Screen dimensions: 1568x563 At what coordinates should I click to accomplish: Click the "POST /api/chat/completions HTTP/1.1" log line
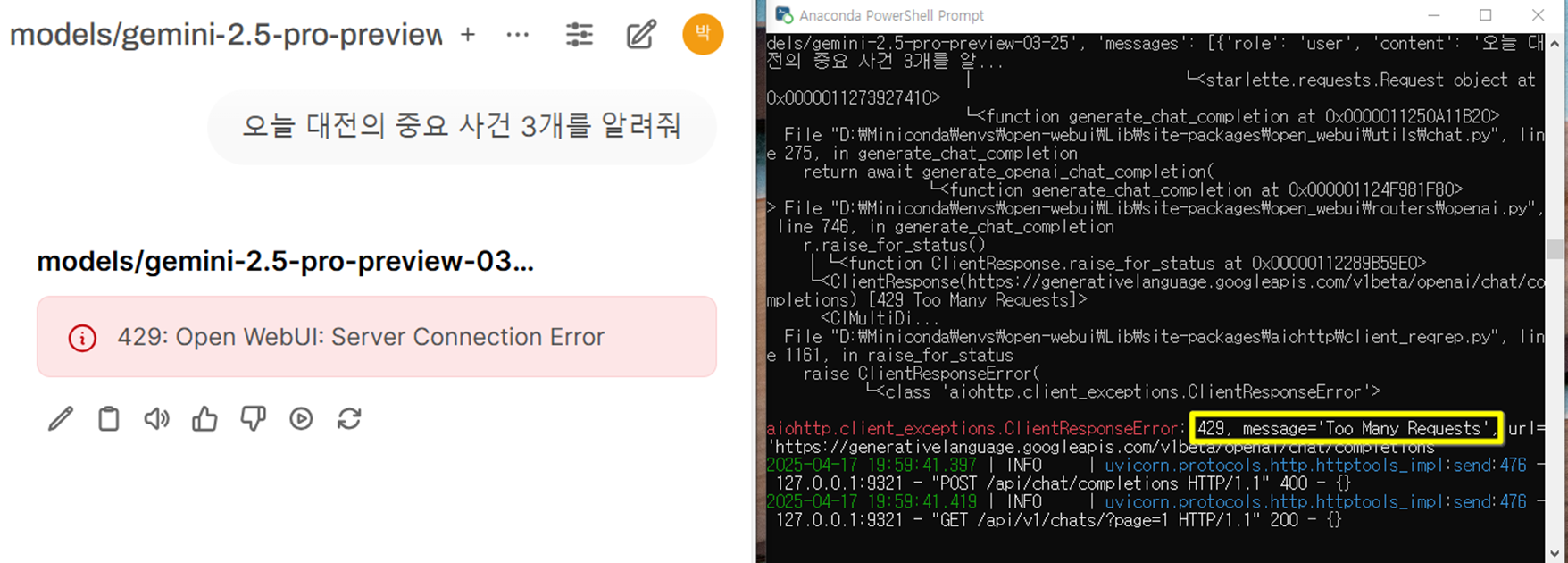(1063, 483)
